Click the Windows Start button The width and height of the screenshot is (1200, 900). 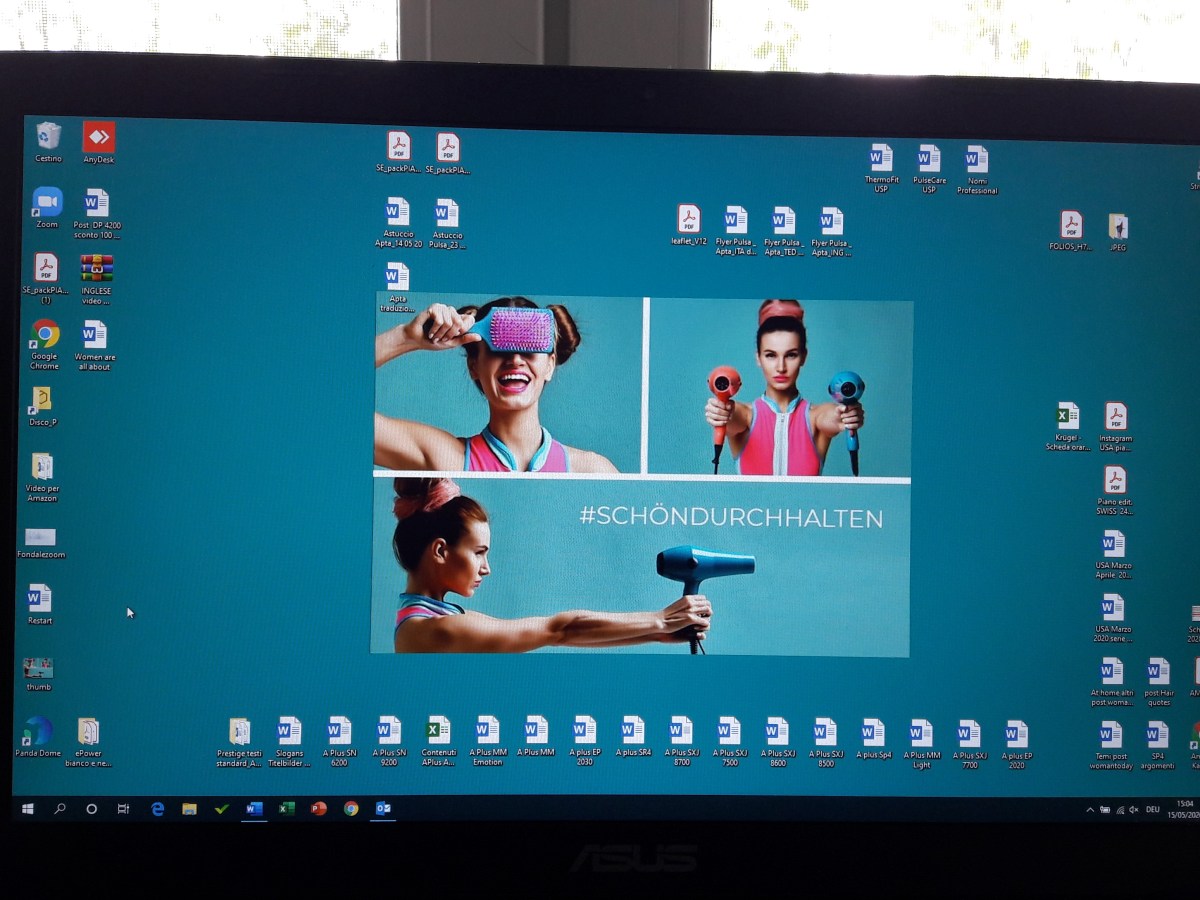coord(28,808)
